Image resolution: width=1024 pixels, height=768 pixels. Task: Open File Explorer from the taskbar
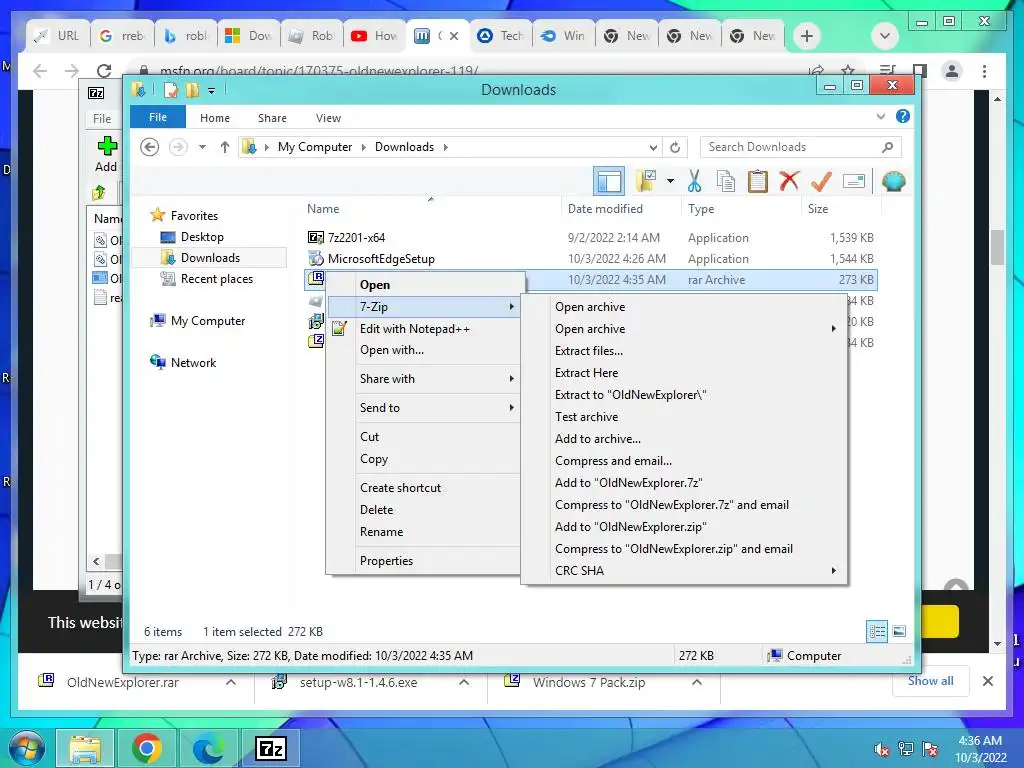pos(85,748)
